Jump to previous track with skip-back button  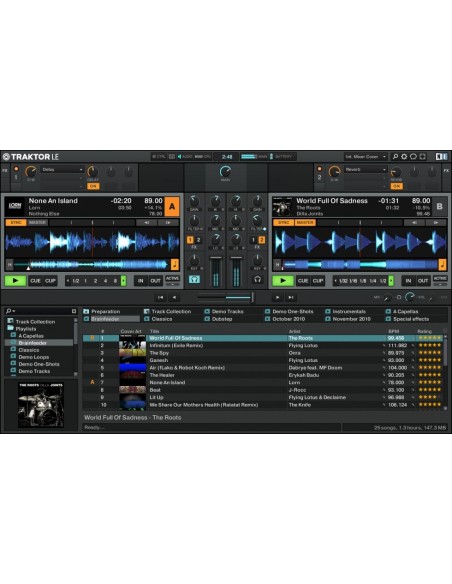[x=160, y=297]
